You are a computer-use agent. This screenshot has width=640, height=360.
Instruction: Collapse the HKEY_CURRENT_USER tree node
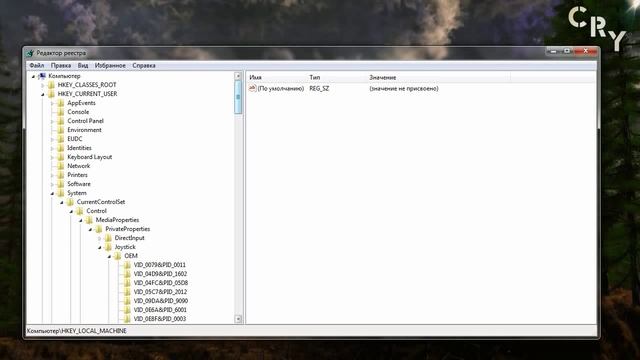(x=43, y=94)
